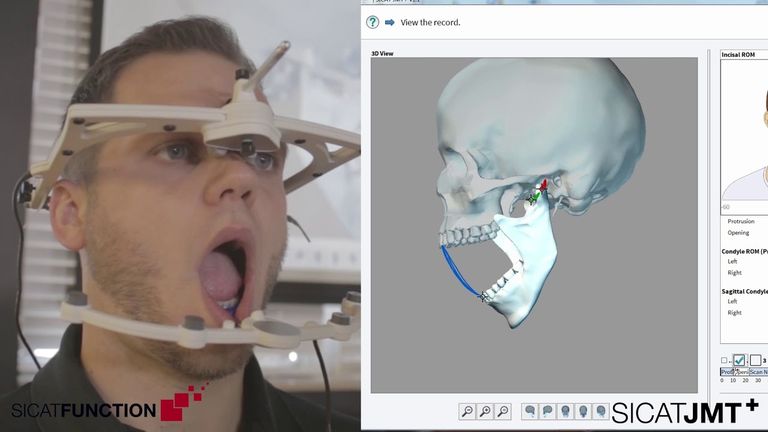Screen dimensions: 768x432
Task: Click the green condyle marker on the skull
Action: [x=534, y=198]
